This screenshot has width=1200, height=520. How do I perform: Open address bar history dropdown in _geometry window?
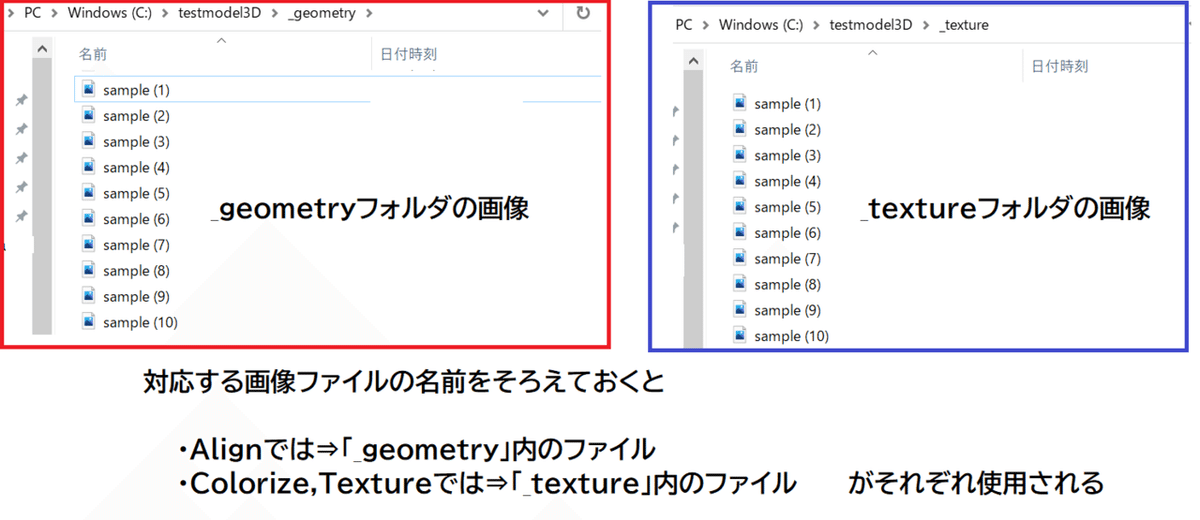(x=544, y=14)
